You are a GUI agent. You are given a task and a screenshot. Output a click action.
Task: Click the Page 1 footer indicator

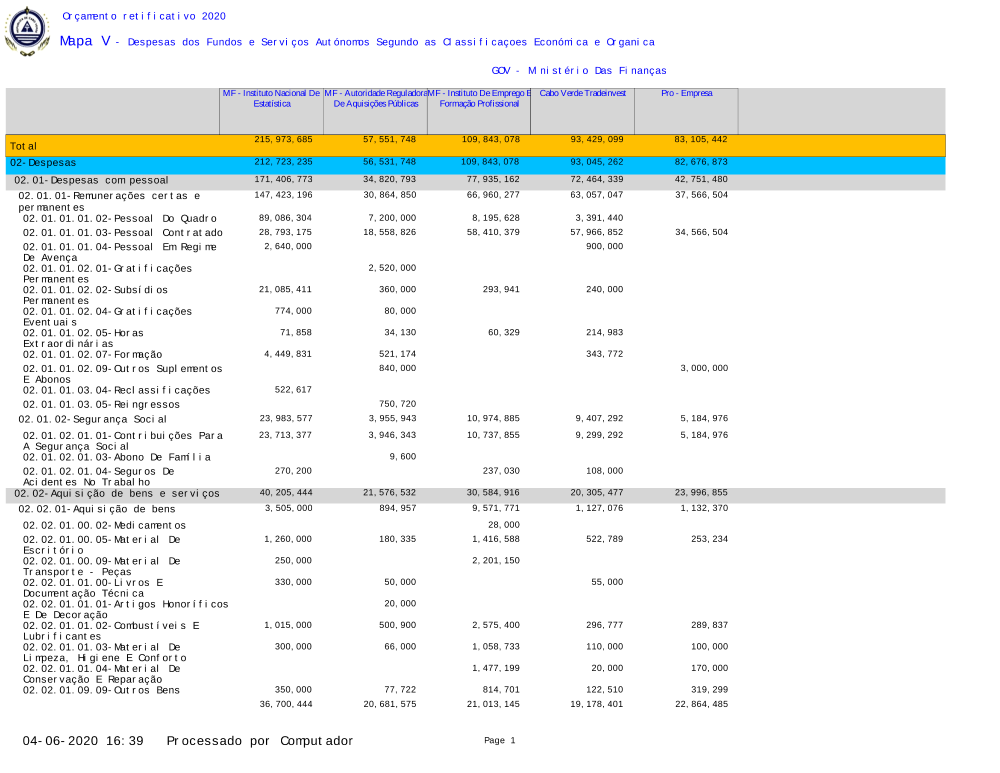coord(499,741)
